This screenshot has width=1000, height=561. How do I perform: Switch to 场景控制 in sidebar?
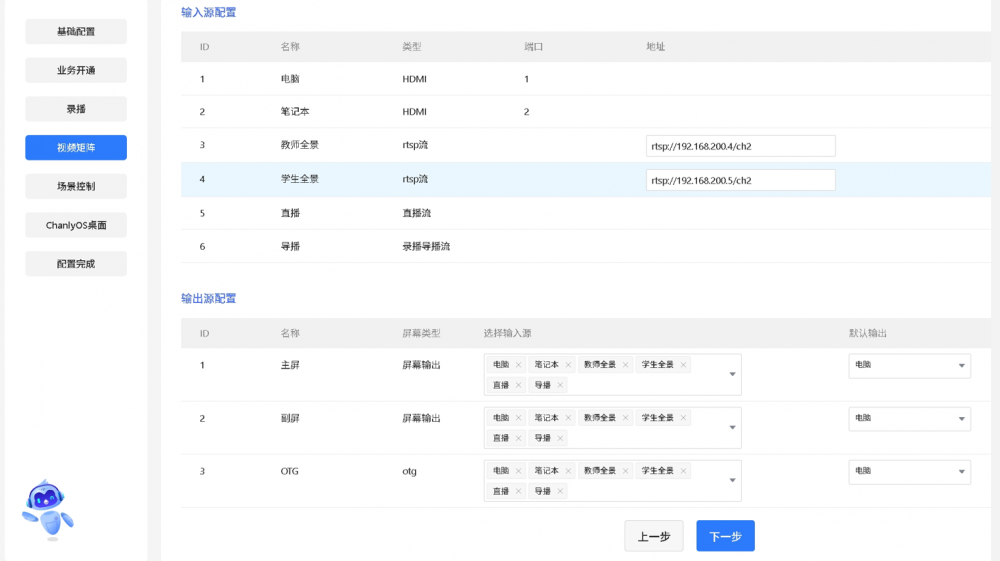[76, 186]
